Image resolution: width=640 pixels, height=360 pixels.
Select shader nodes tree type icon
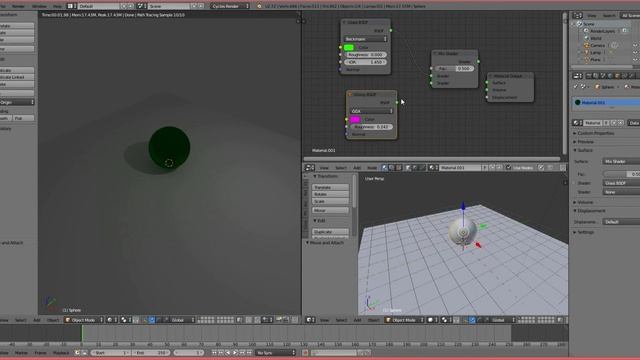point(384,168)
